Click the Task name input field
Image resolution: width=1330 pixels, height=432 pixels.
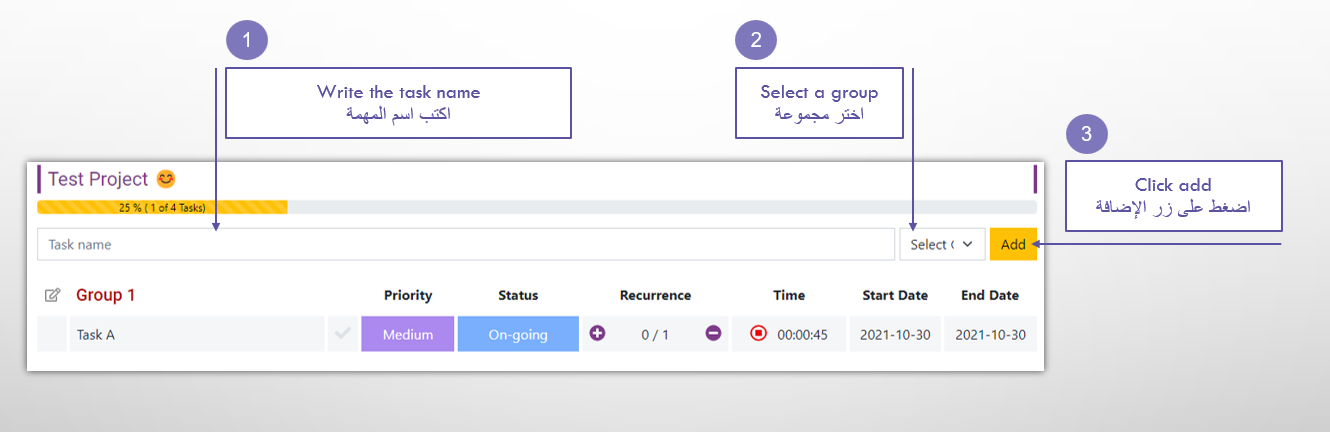[465, 244]
